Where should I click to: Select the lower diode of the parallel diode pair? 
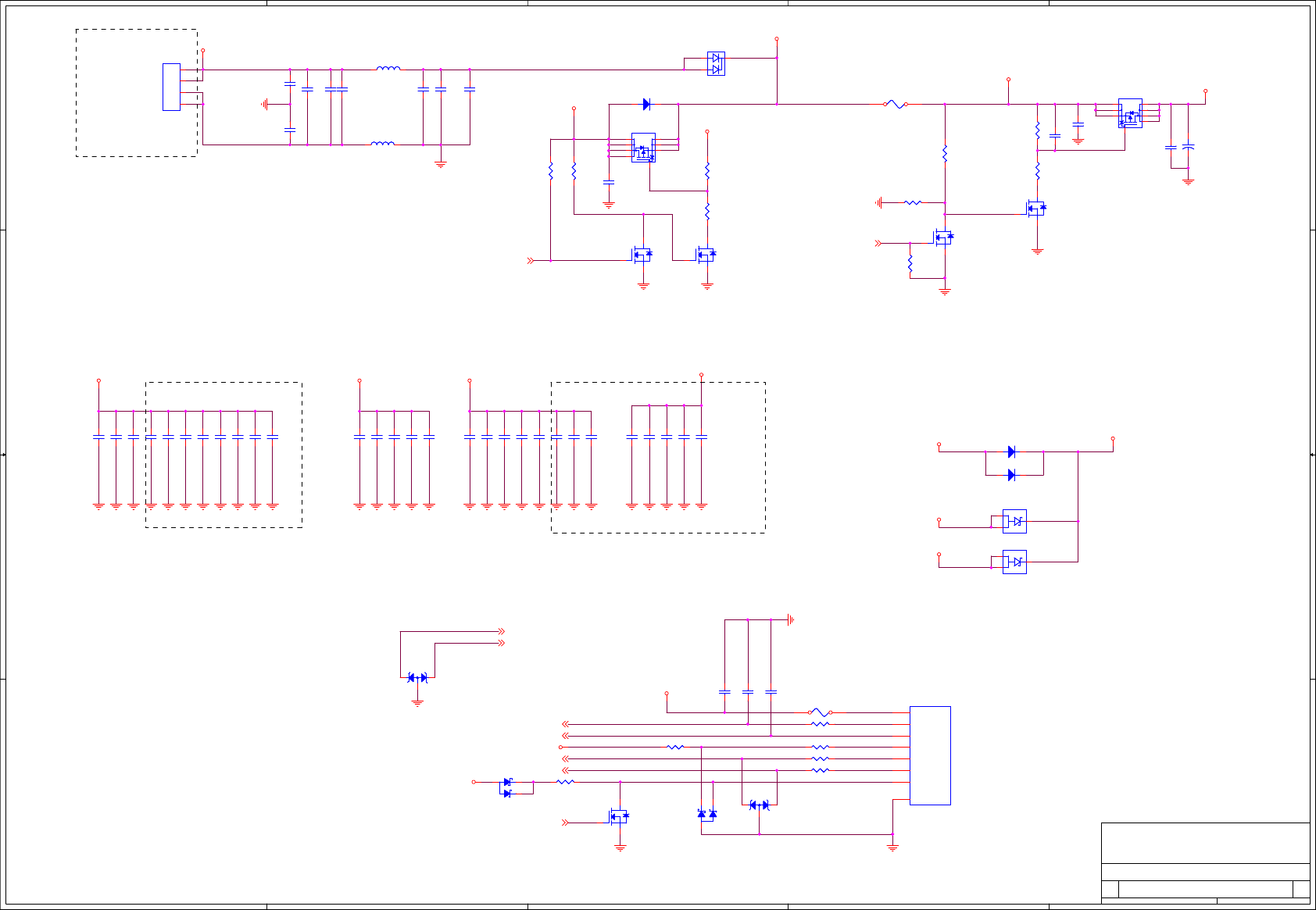point(1011,475)
